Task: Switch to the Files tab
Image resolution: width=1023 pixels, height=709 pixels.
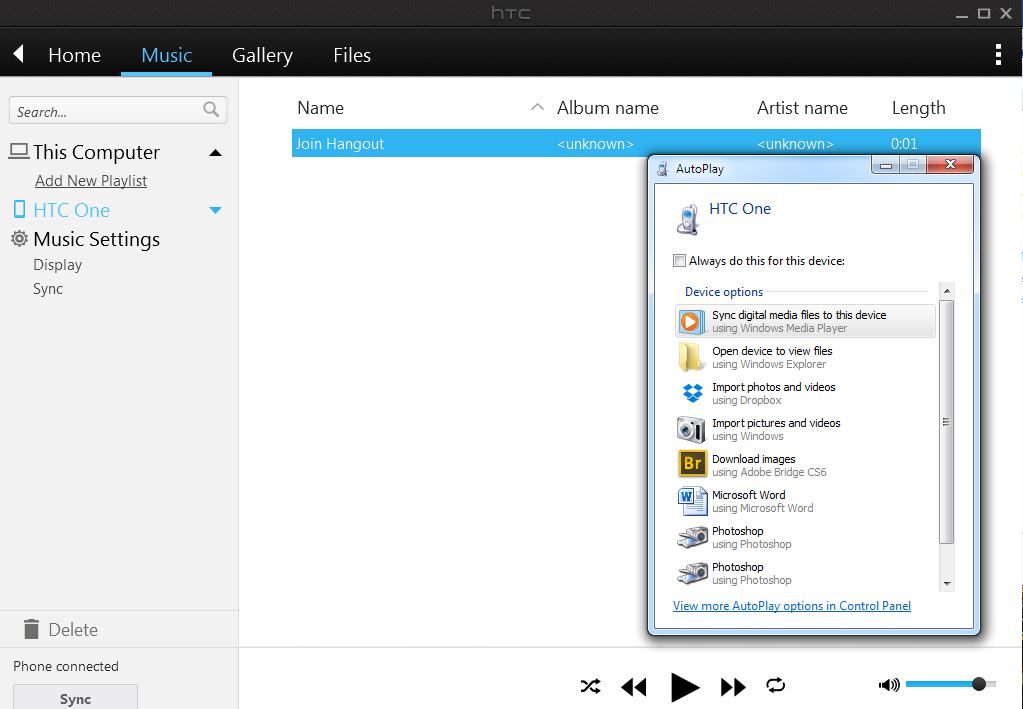Action: click(352, 55)
